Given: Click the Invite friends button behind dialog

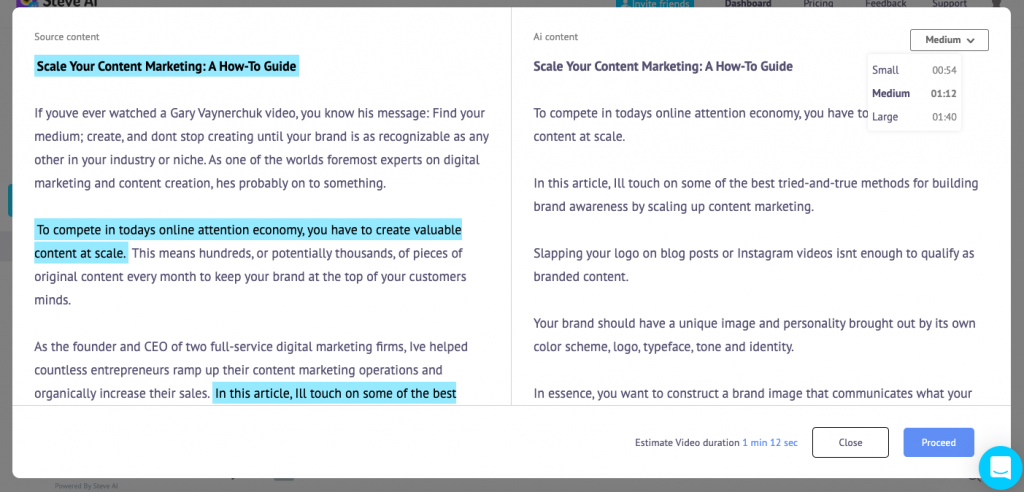Looking at the screenshot, I should coord(655,4).
